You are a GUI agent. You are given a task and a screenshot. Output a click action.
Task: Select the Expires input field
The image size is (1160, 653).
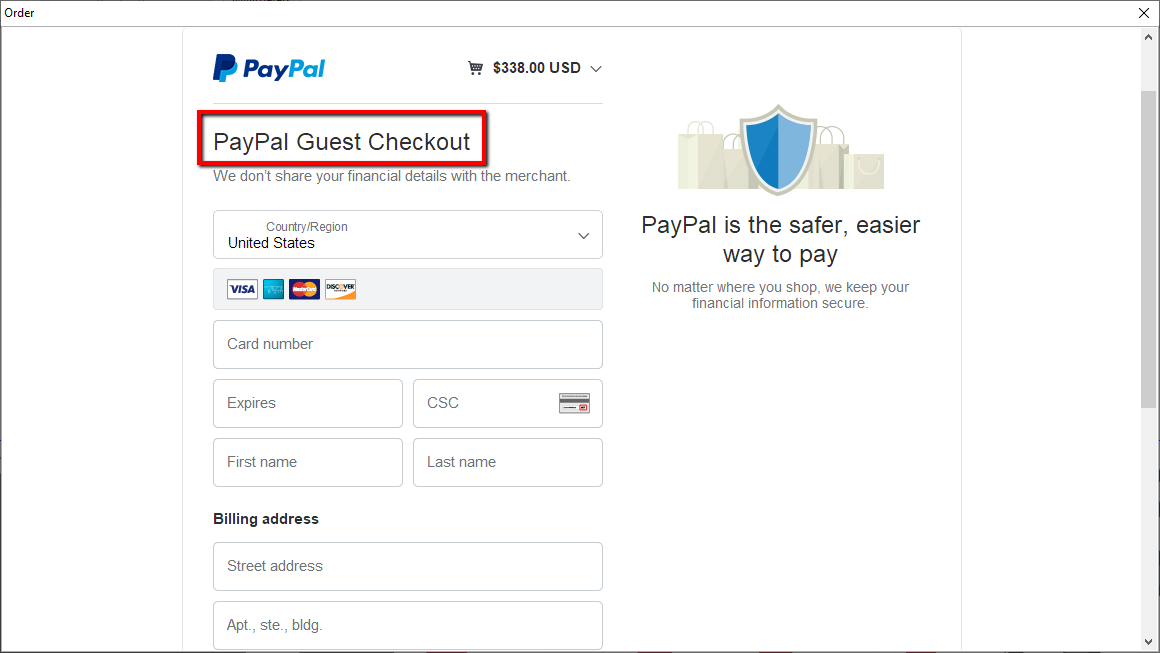(308, 404)
